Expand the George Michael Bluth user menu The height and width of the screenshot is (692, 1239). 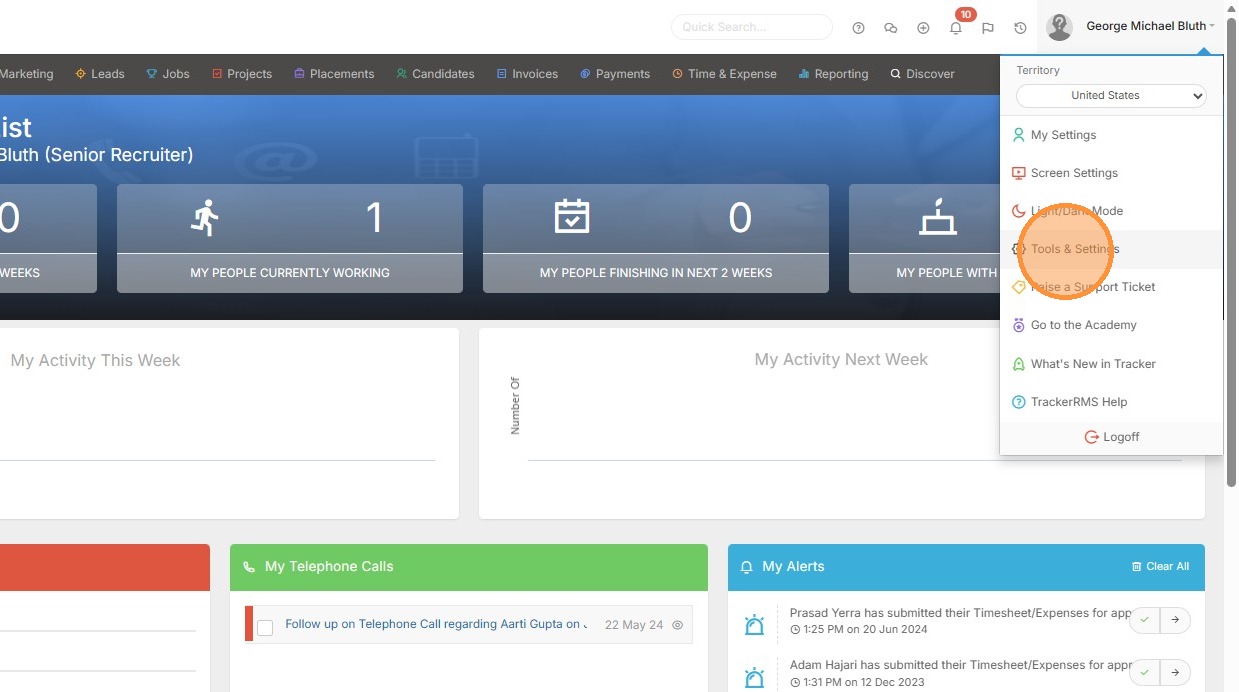click(1150, 26)
